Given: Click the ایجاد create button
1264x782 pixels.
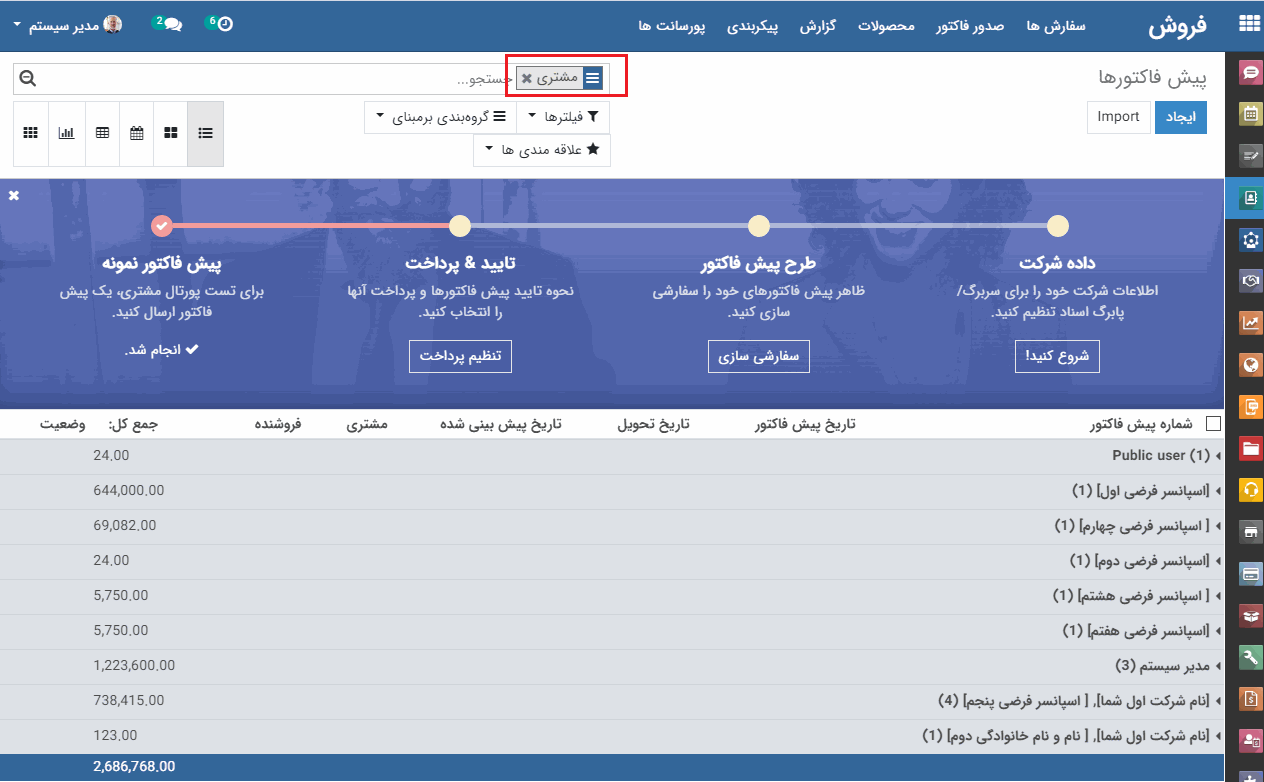Looking at the screenshot, I should [1181, 117].
